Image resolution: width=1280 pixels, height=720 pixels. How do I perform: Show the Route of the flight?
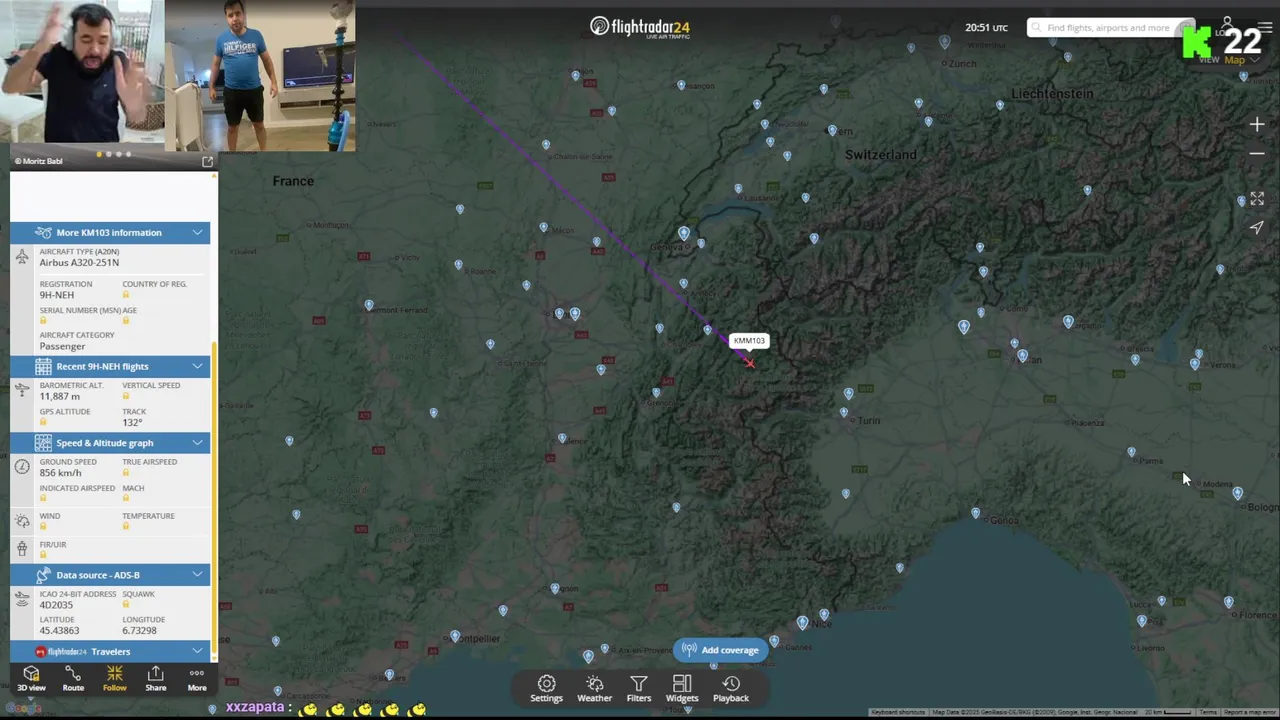click(x=73, y=679)
